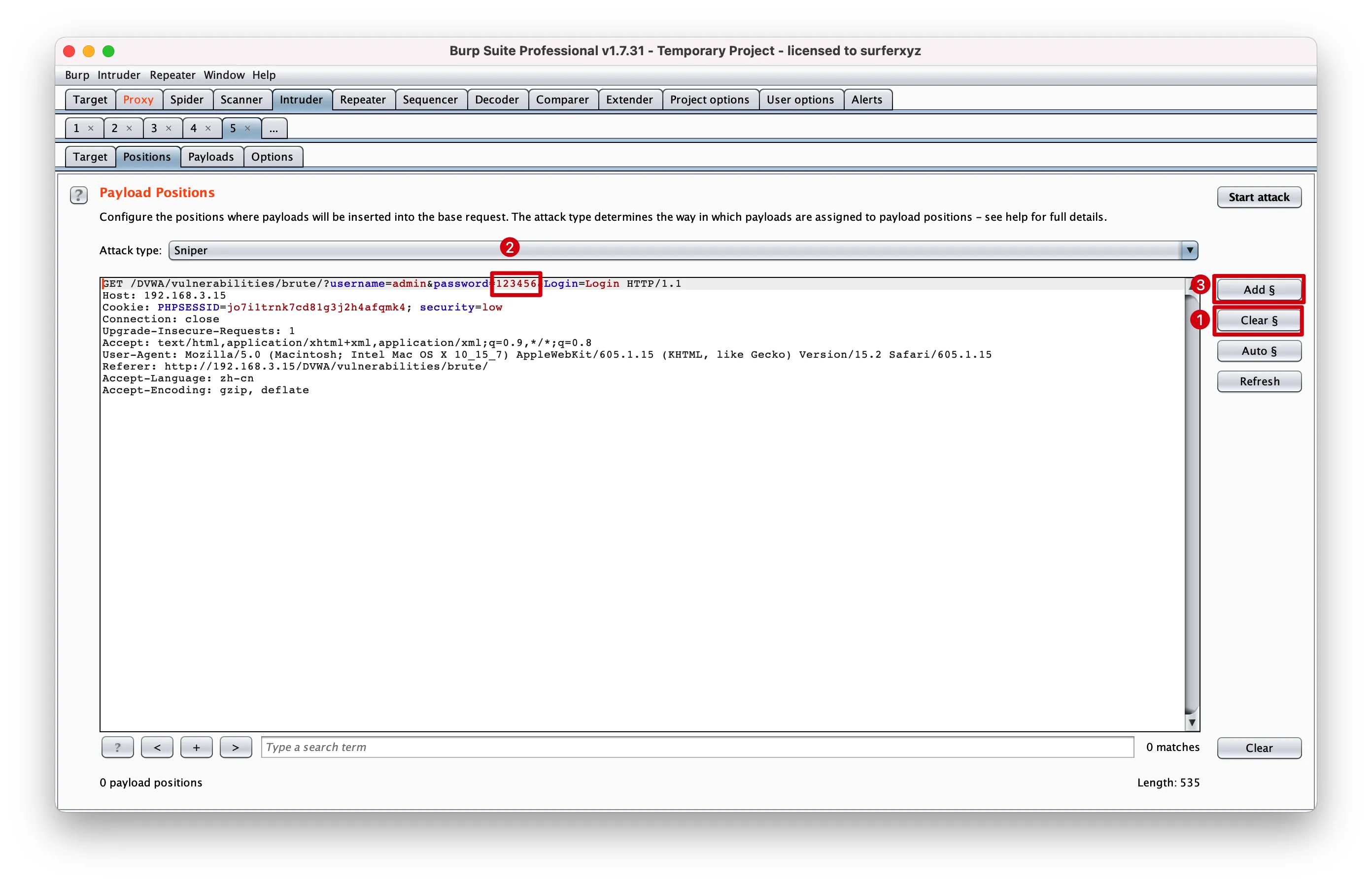The height and width of the screenshot is (885, 1372).
Task: Switch to the Proxy tab
Action: tap(138, 100)
